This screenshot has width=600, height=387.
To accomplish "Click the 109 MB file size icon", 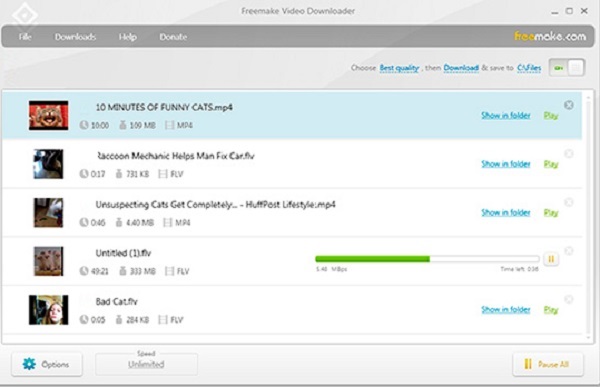I will [122, 125].
